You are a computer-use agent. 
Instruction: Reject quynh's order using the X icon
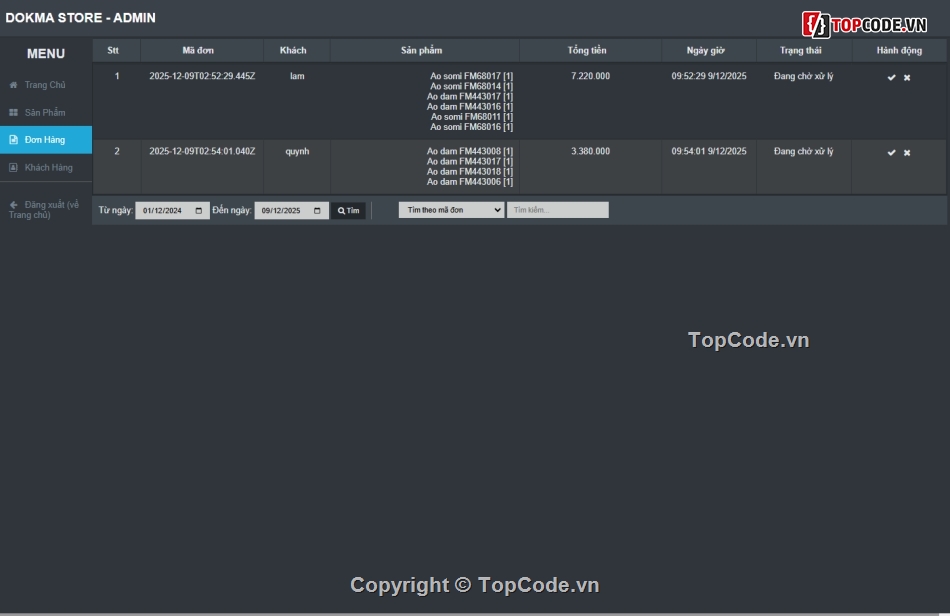click(x=907, y=153)
